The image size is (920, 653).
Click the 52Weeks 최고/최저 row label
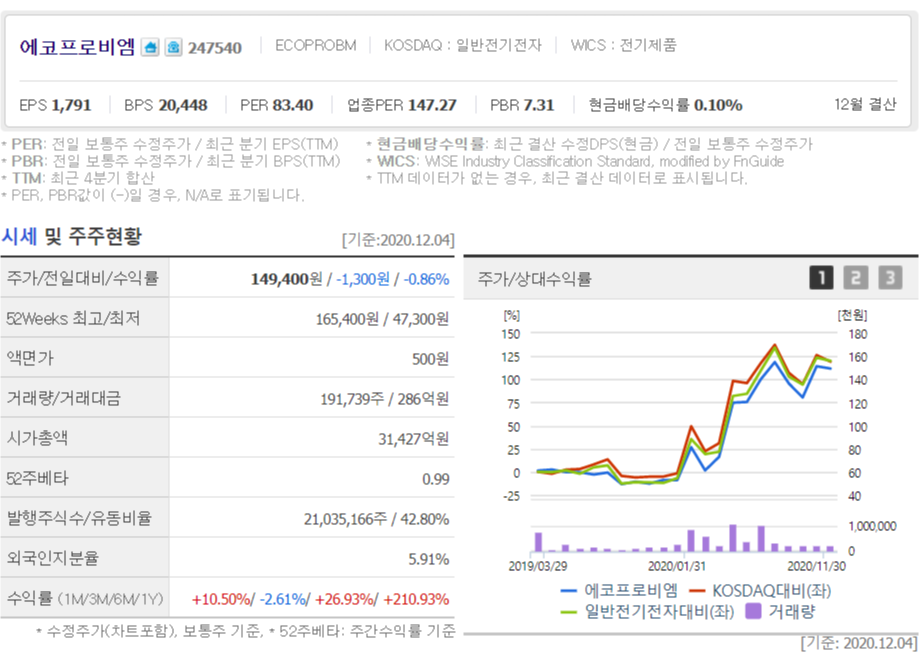(x=73, y=319)
